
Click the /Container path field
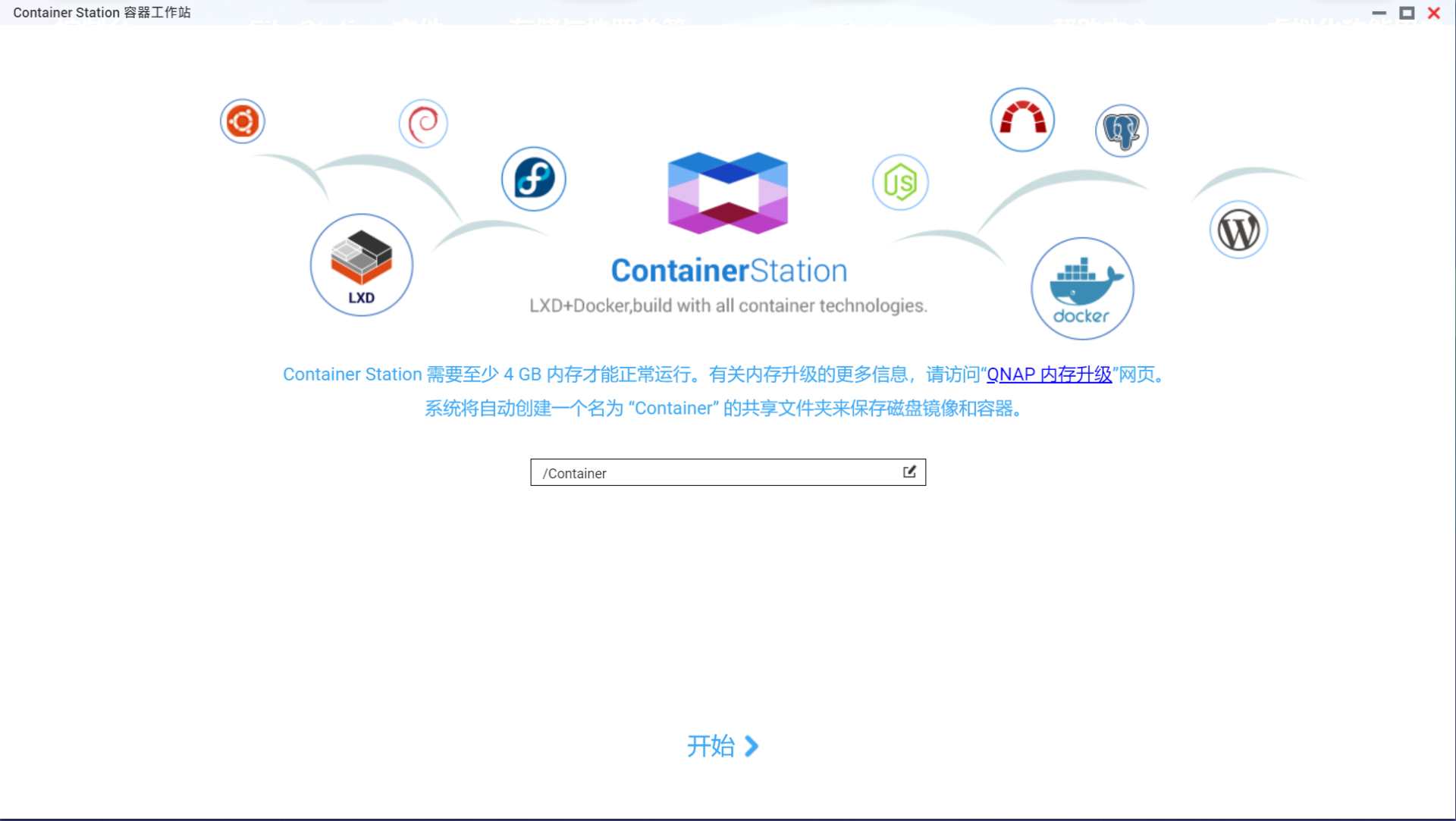pos(728,472)
